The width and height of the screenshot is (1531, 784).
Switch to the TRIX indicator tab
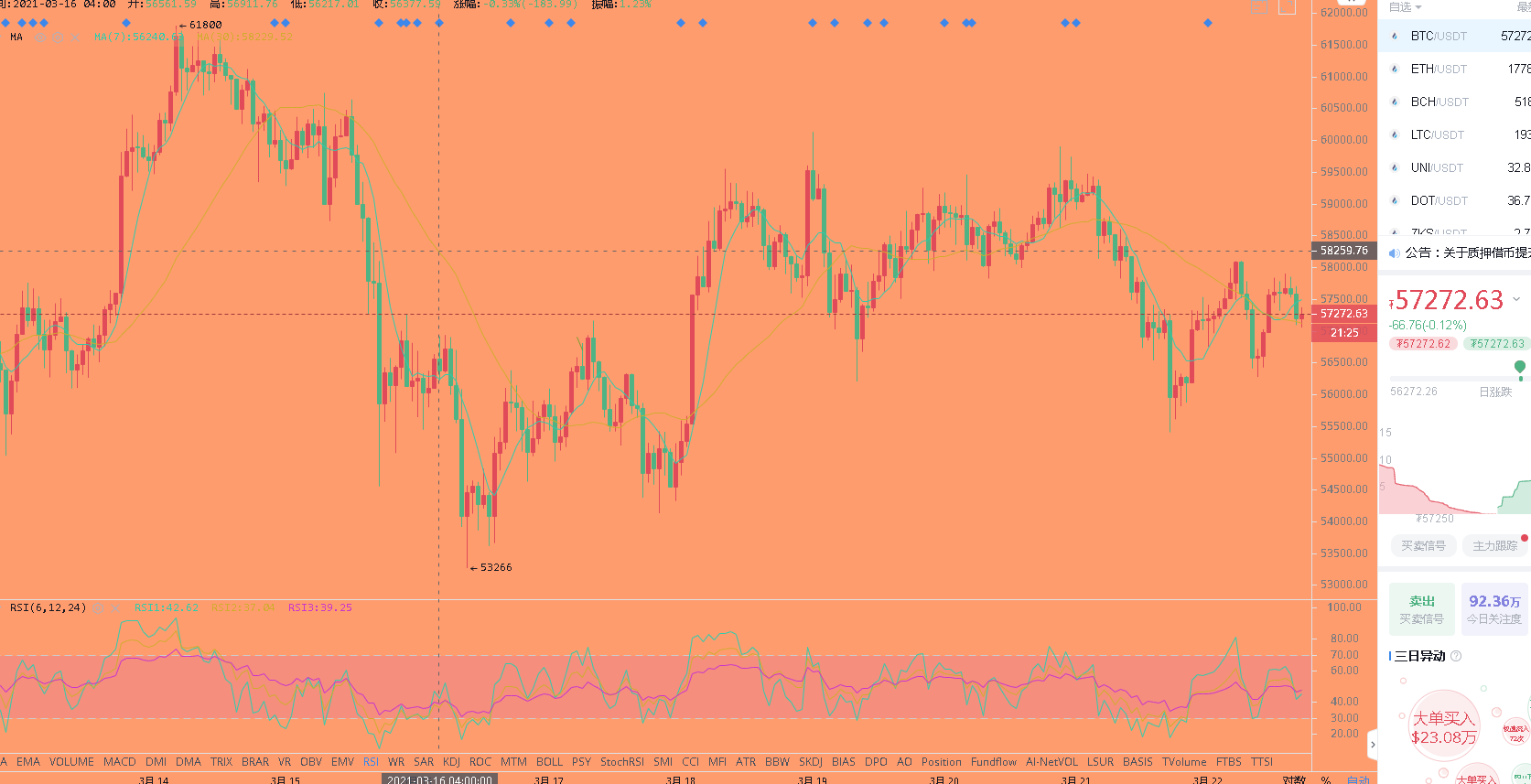click(x=221, y=762)
